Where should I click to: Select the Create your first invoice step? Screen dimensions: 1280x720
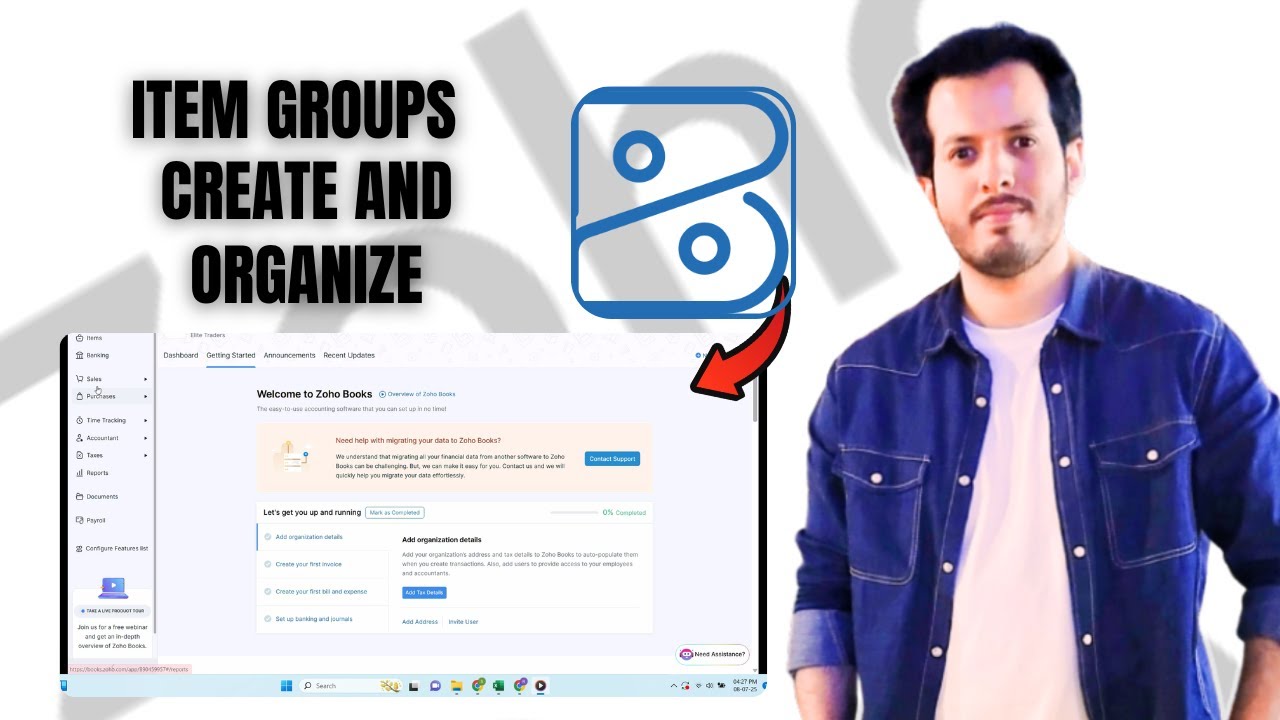tap(322, 564)
